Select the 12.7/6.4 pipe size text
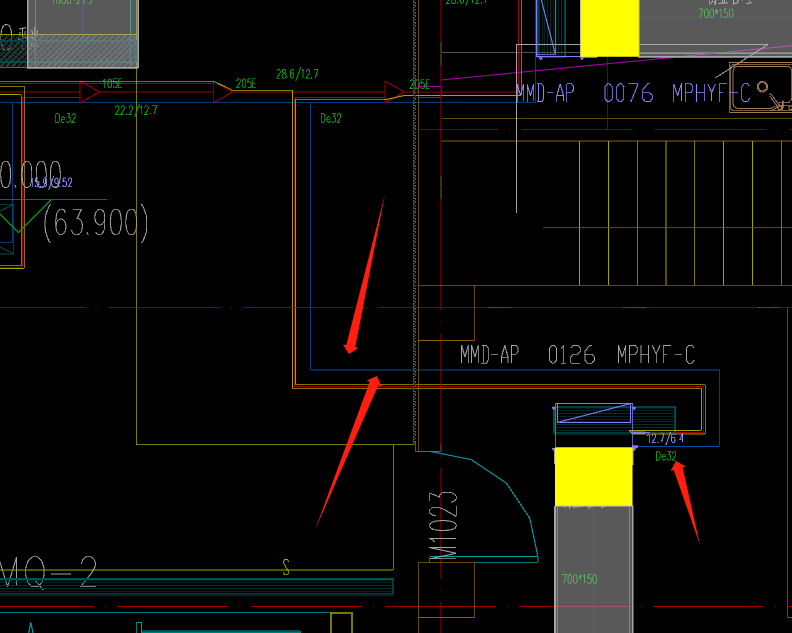Viewport: 792px width, 633px height. pos(665,439)
